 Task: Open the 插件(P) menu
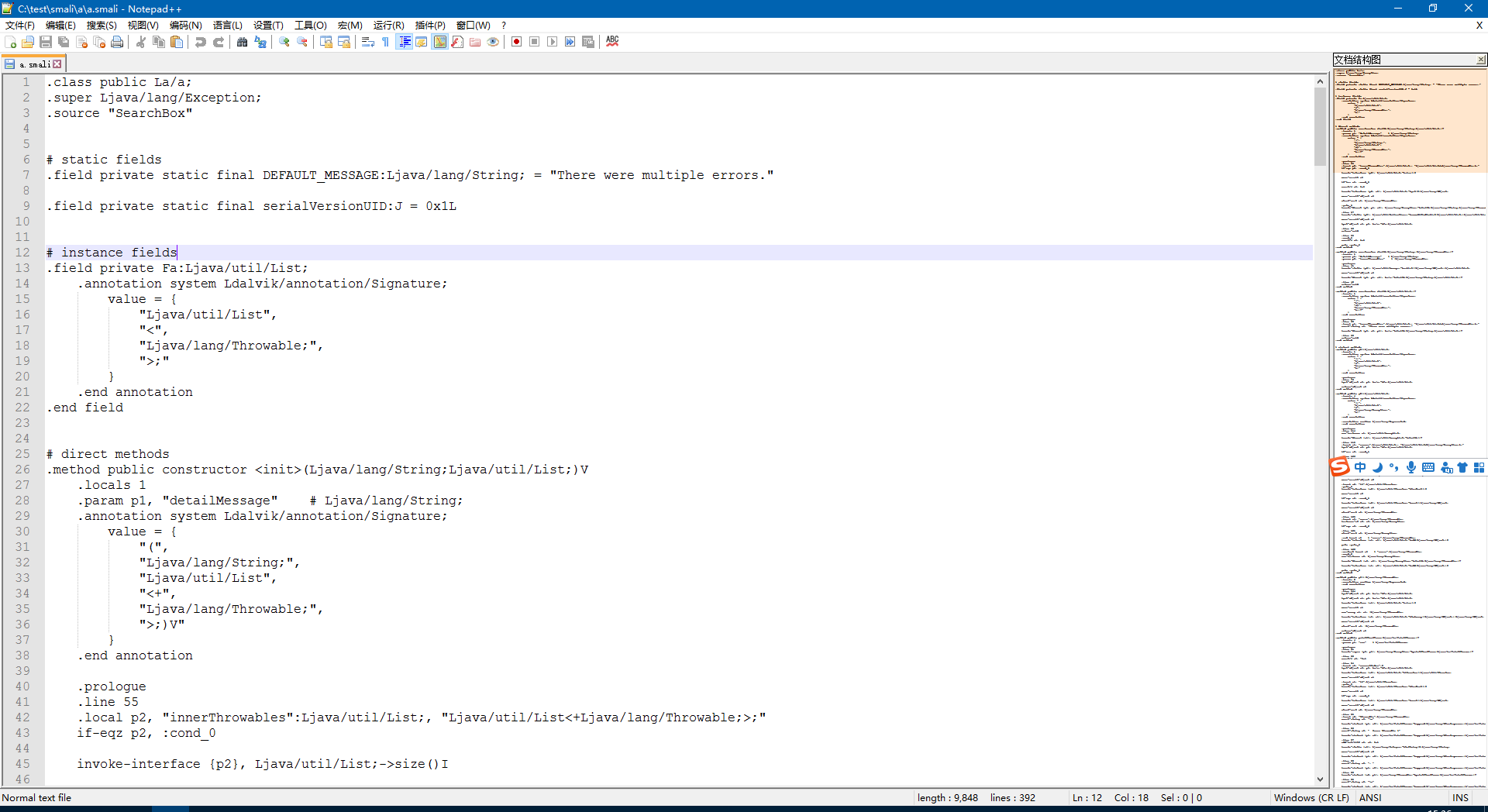pos(429,25)
